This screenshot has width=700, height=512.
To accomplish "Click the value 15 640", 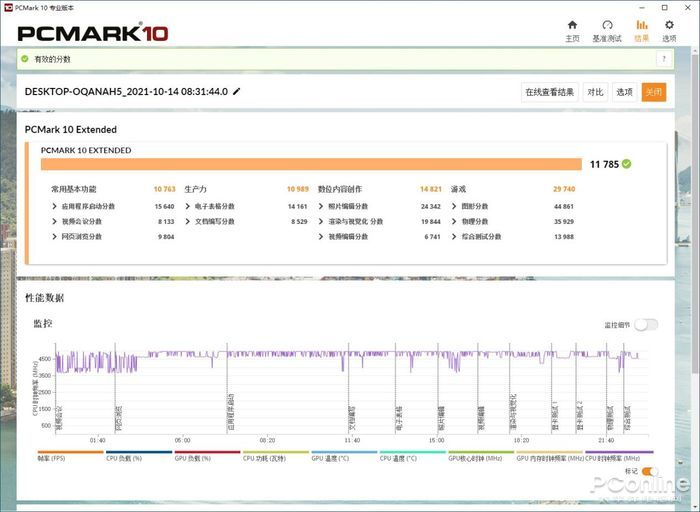I will [164, 207].
